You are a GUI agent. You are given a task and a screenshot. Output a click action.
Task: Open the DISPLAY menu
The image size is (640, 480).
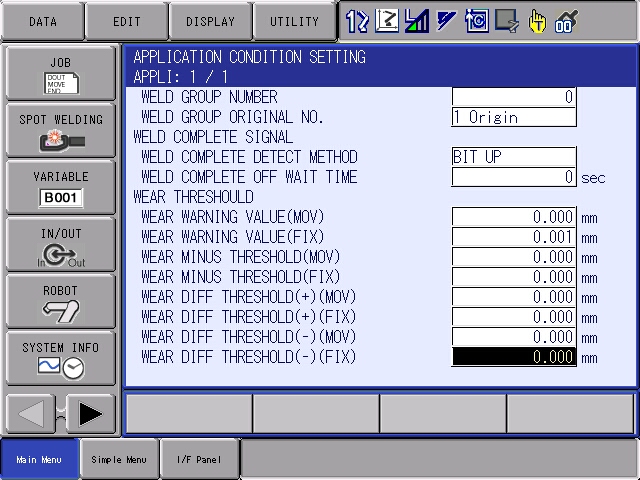point(210,21)
